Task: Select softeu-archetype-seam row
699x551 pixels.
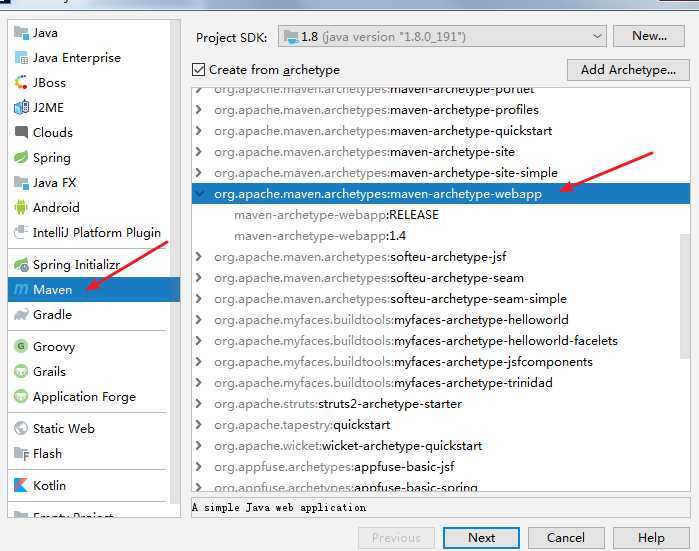Action: [x=441, y=278]
